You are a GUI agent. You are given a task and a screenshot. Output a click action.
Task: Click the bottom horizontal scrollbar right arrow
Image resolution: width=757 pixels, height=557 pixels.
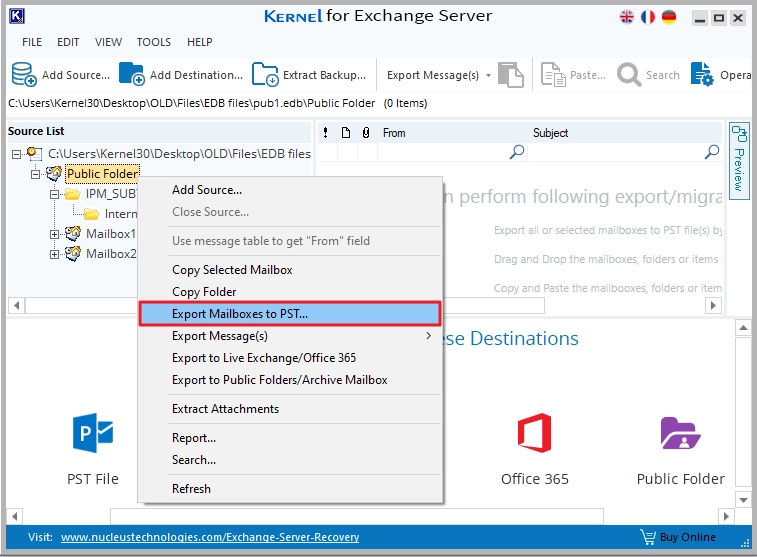[x=726, y=516]
